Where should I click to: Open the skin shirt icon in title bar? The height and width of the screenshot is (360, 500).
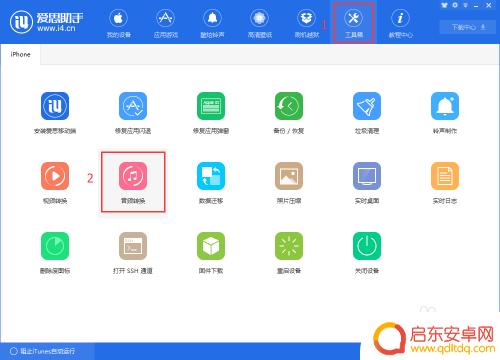[444, 5]
